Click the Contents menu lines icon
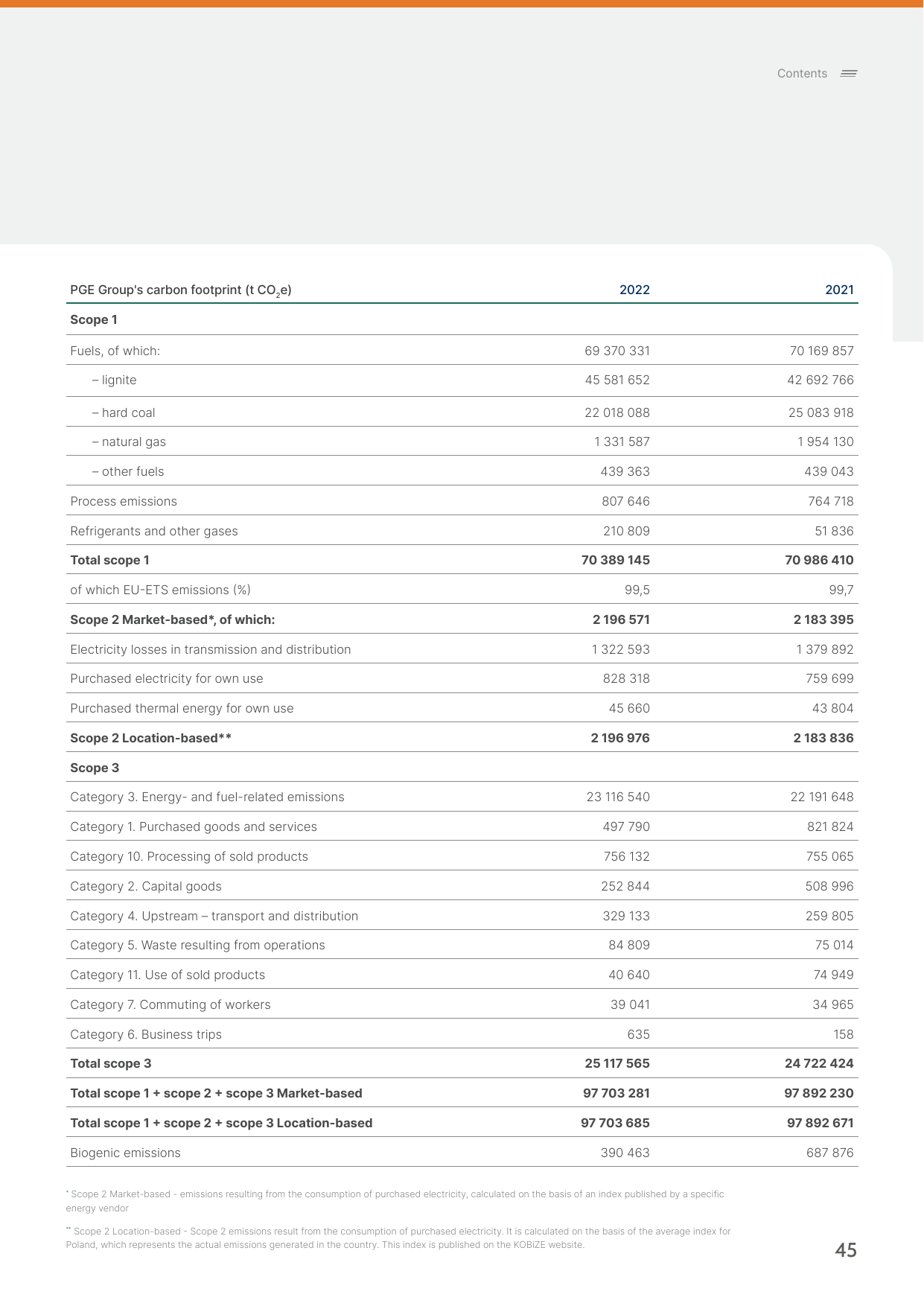The height and width of the screenshot is (1306, 924). 849,74
